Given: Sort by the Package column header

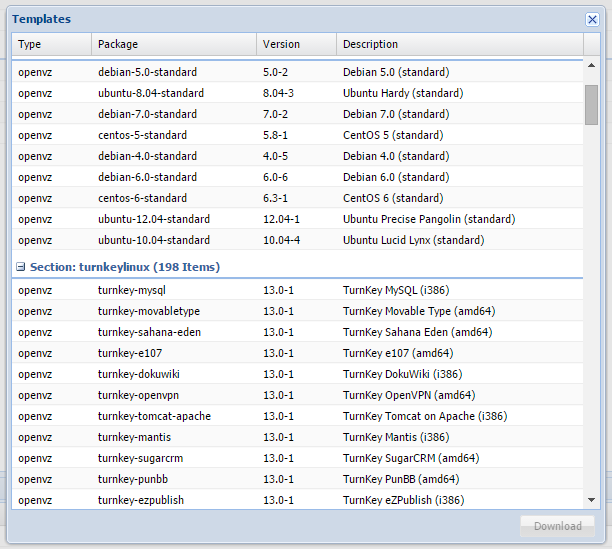Looking at the screenshot, I should pos(174,44).
